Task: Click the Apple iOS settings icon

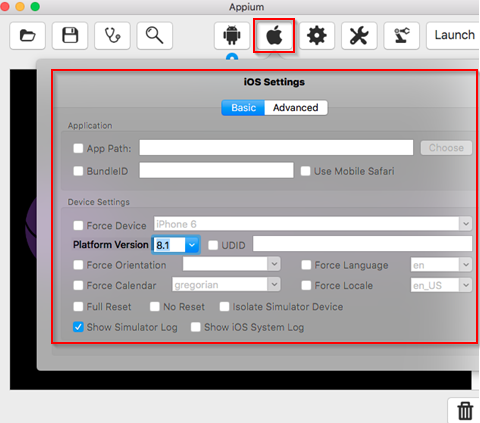Action: (x=274, y=35)
